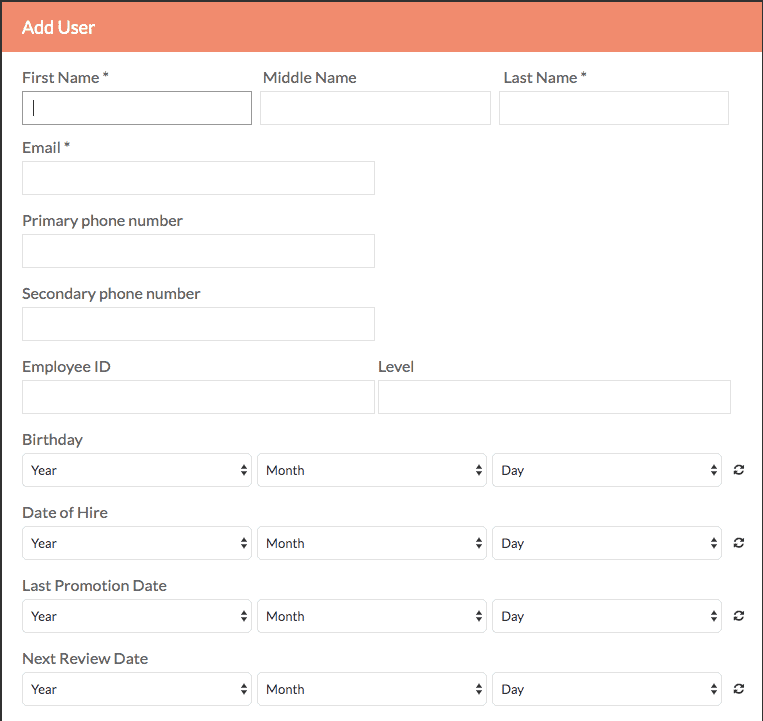The height and width of the screenshot is (721, 763).
Task: Reset the Birthday date fields
Action: click(x=738, y=470)
